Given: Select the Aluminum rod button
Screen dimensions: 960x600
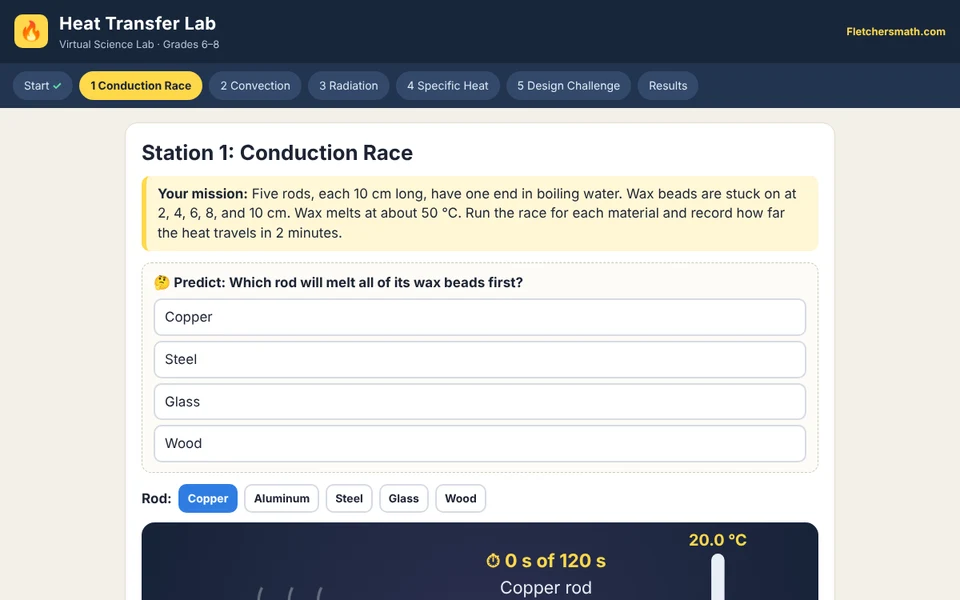Looking at the screenshot, I should (x=282, y=498).
